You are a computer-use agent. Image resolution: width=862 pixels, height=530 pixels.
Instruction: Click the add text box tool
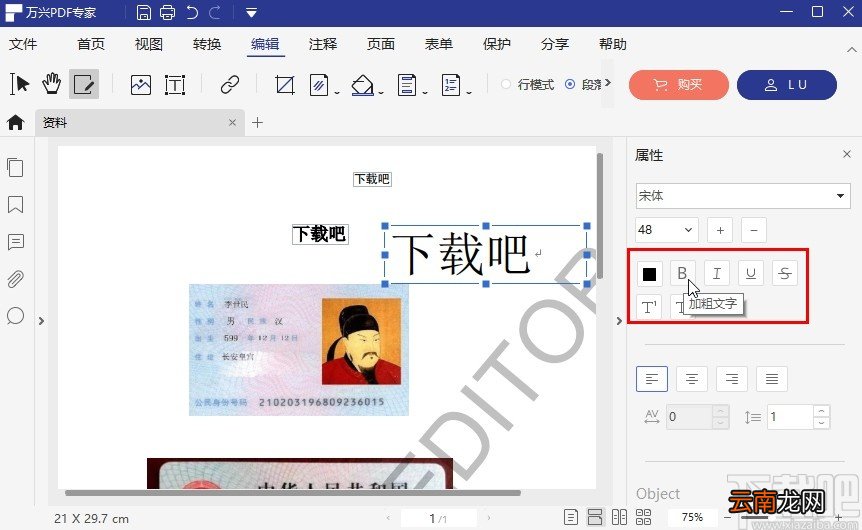(175, 85)
